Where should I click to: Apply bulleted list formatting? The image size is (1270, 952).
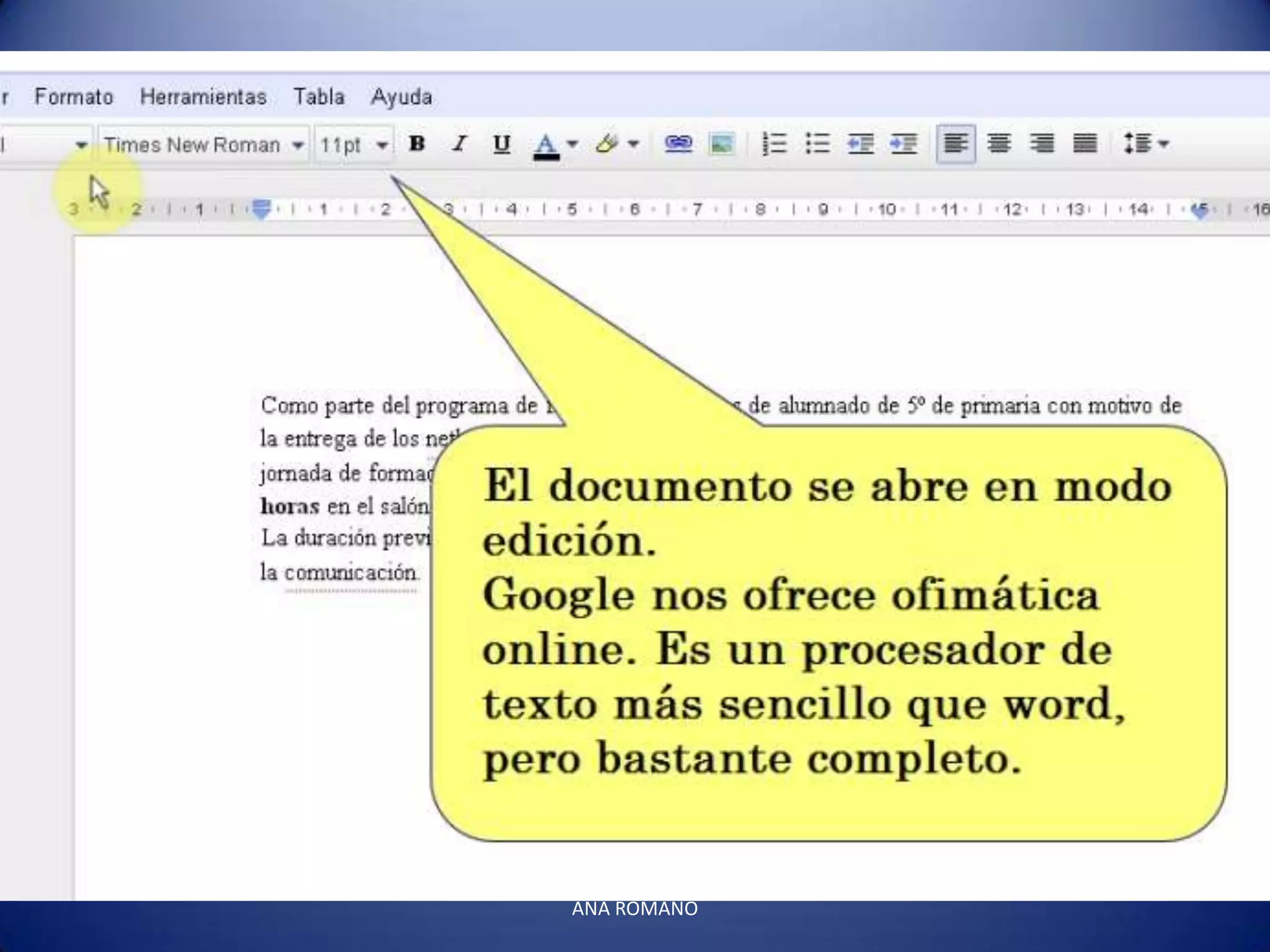817,144
